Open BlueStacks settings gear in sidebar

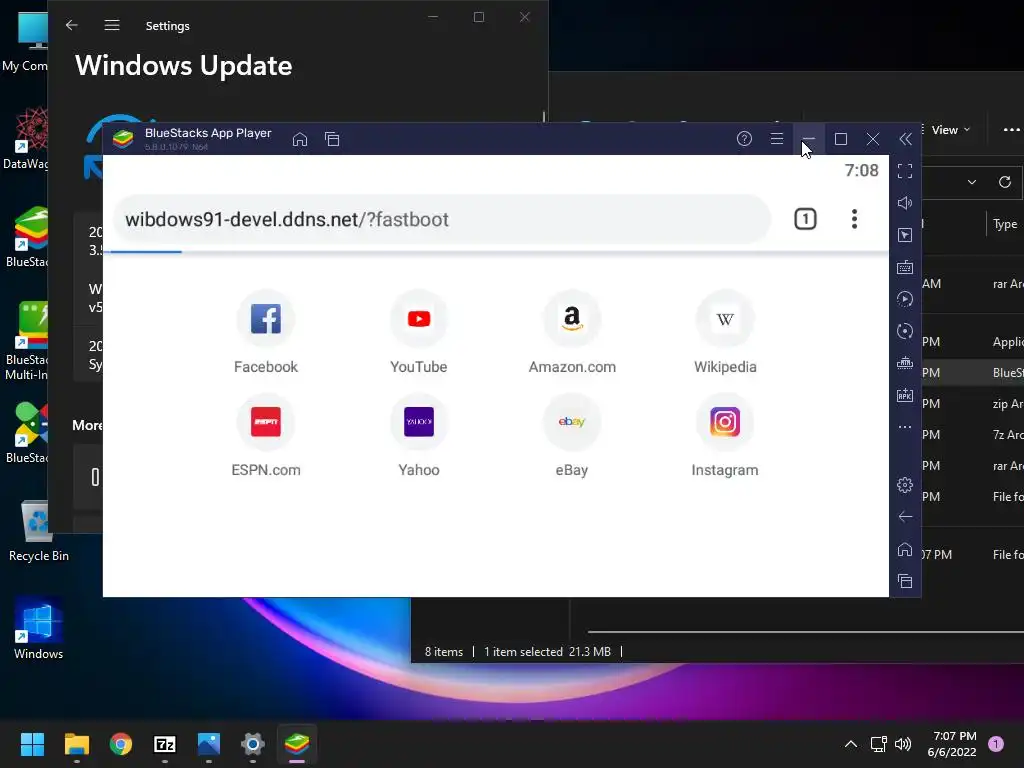(x=905, y=485)
